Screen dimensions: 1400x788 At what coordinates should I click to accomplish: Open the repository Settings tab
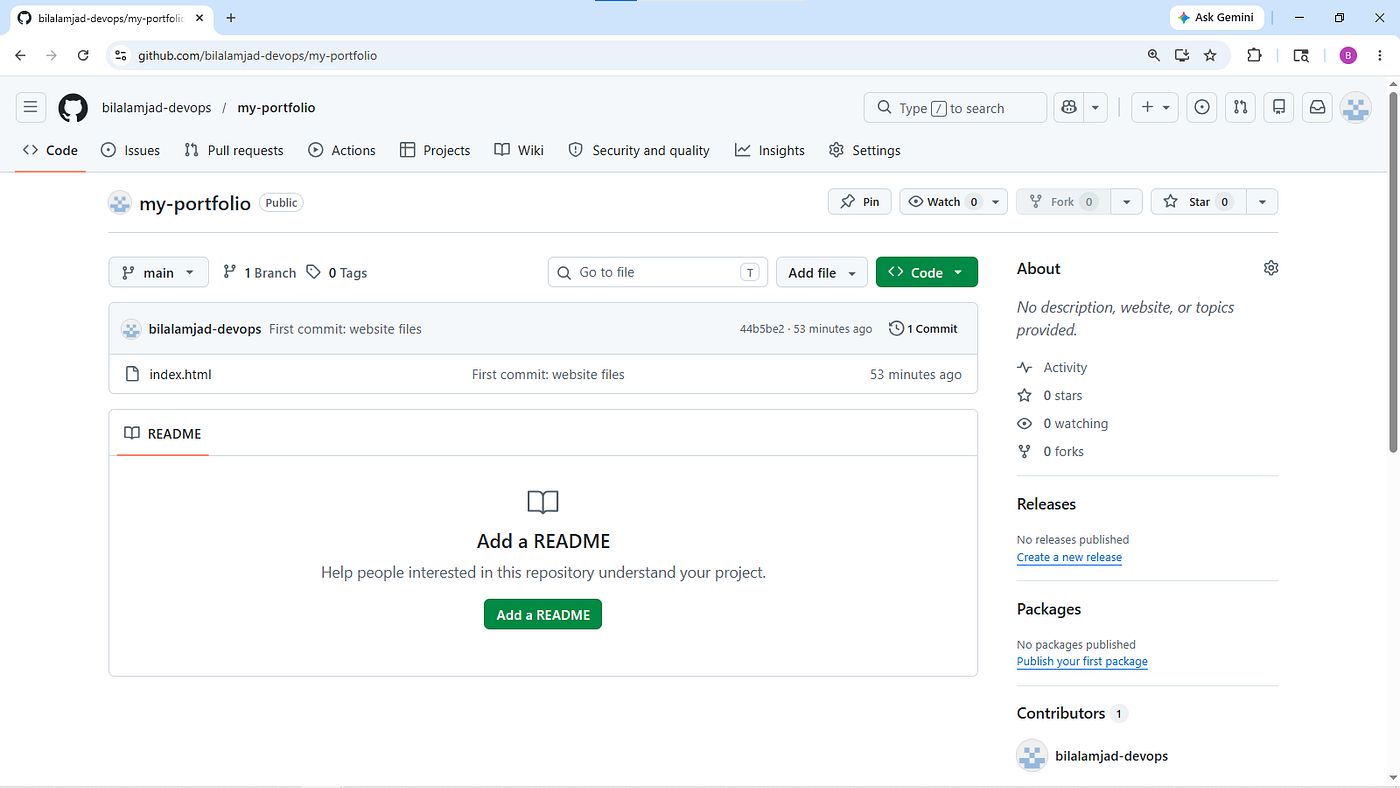tap(865, 150)
